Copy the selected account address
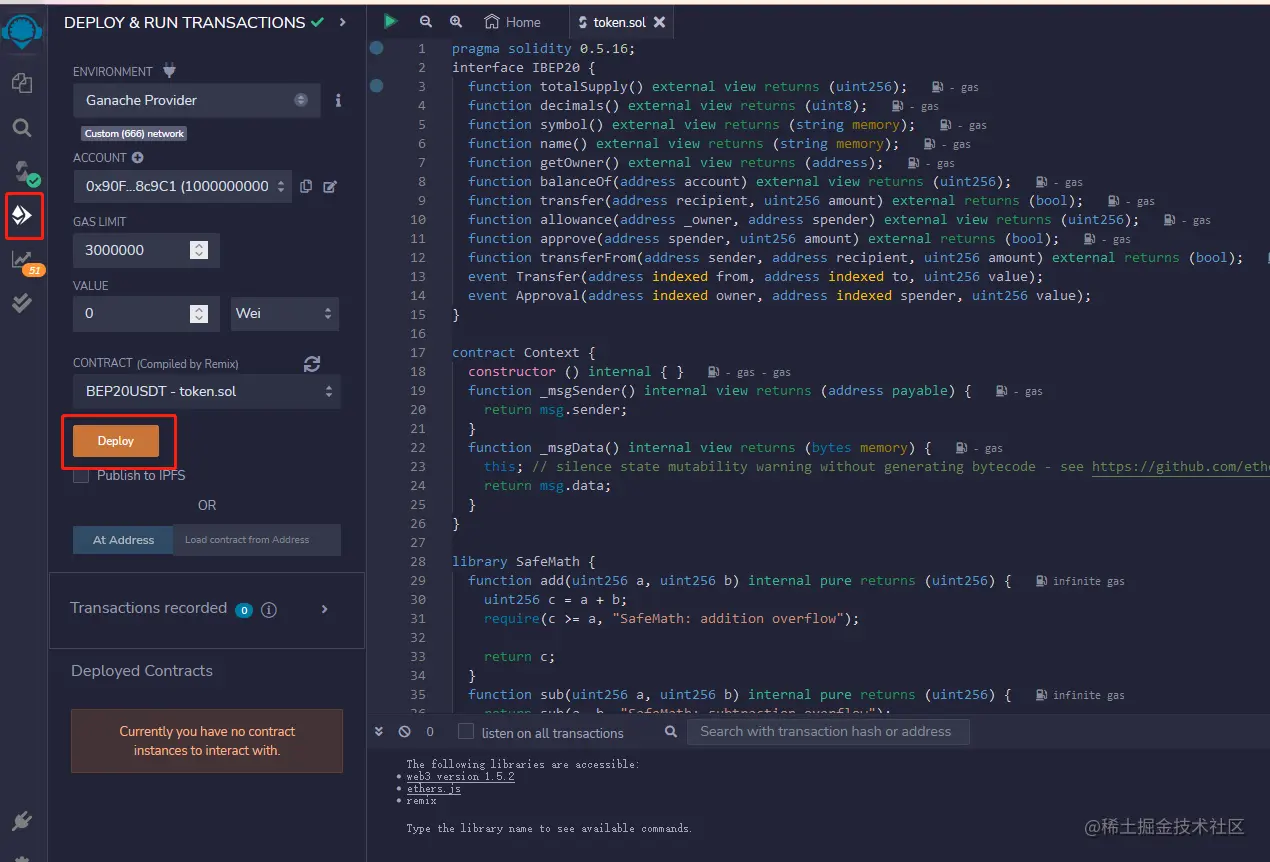The image size is (1270, 862). coord(306,186)
